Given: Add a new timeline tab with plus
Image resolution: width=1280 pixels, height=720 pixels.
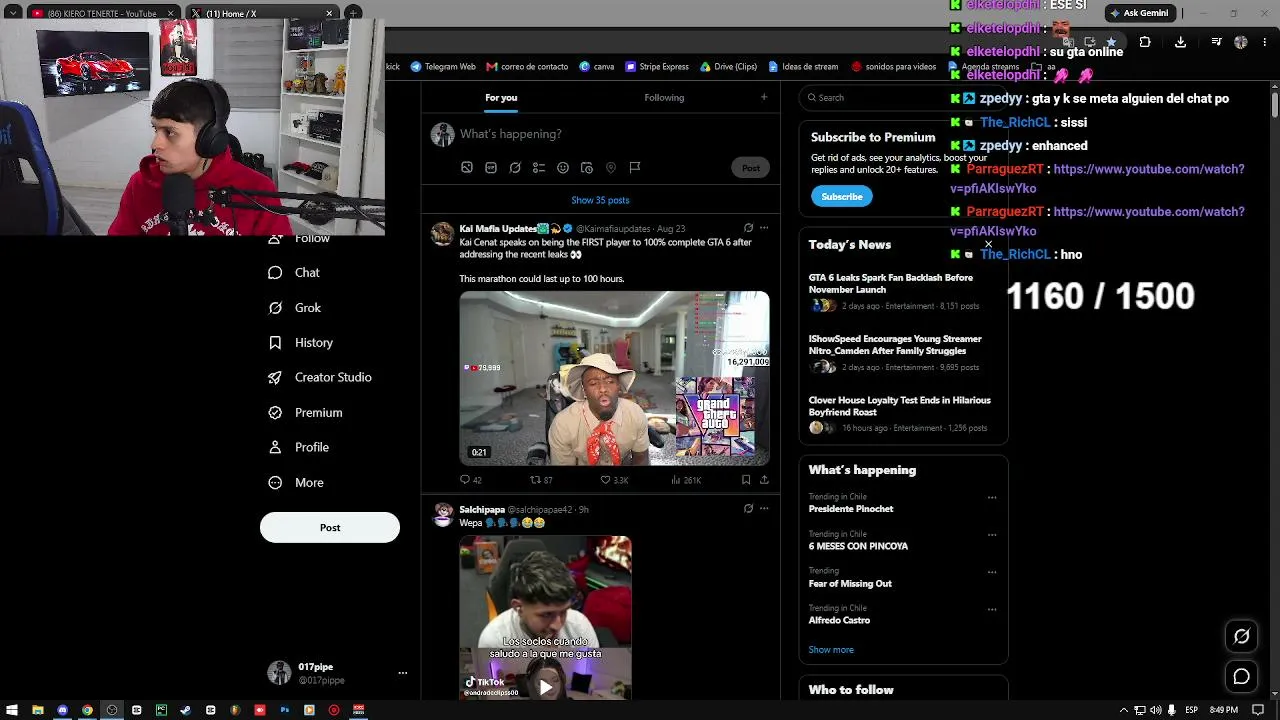Looking at the screenshot, I should [764, 97].
